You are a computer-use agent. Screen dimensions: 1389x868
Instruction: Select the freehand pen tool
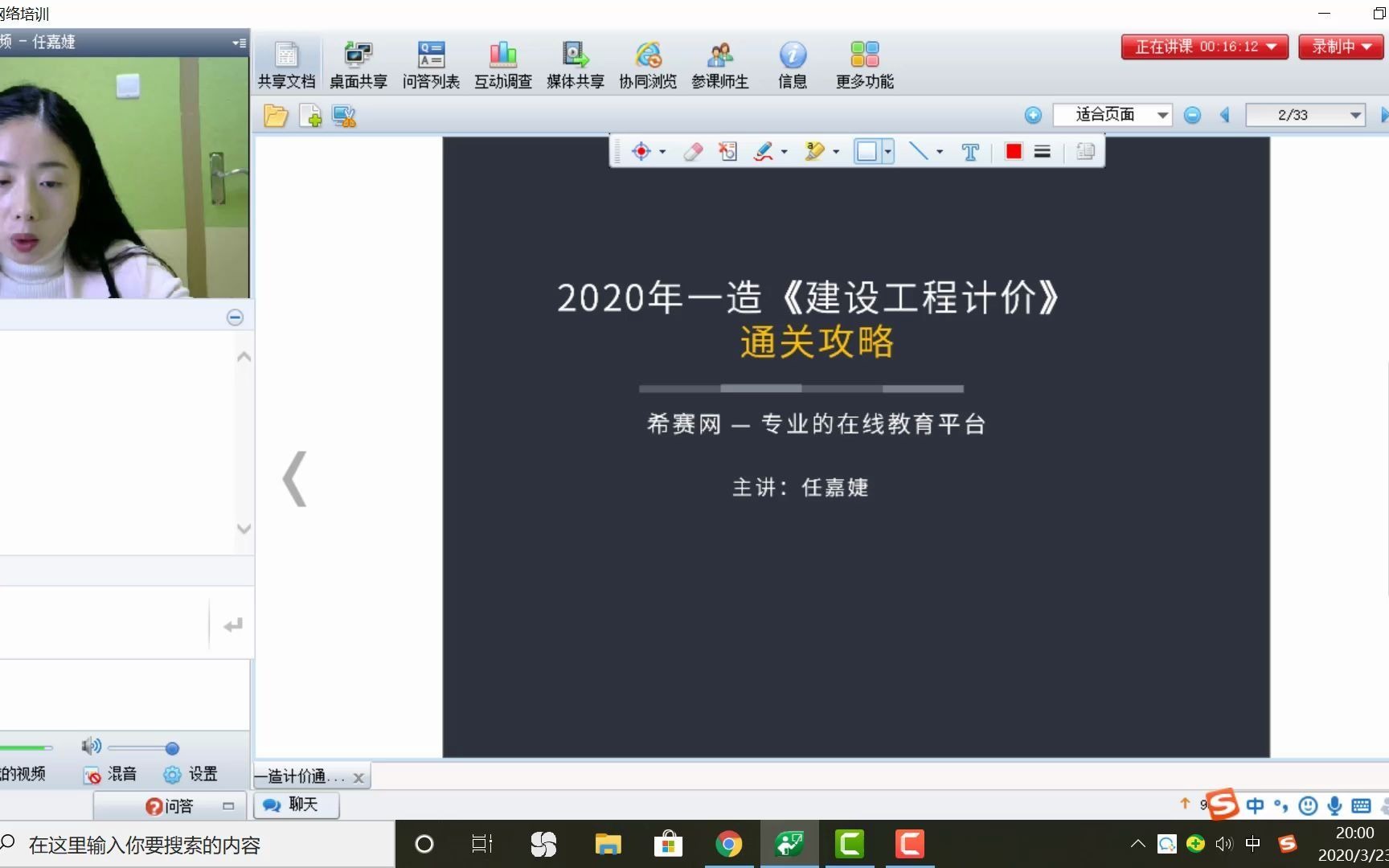tap(764, 151)
